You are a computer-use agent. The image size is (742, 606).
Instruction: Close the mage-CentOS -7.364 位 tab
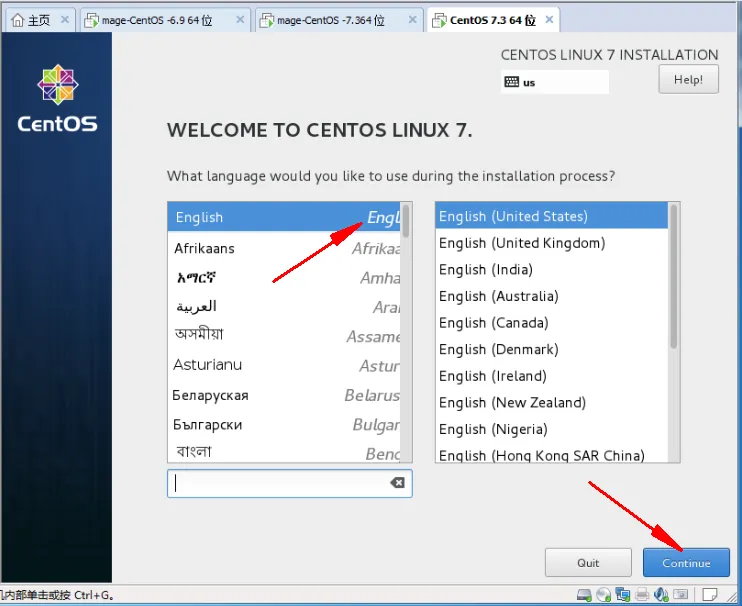[413, 19]
